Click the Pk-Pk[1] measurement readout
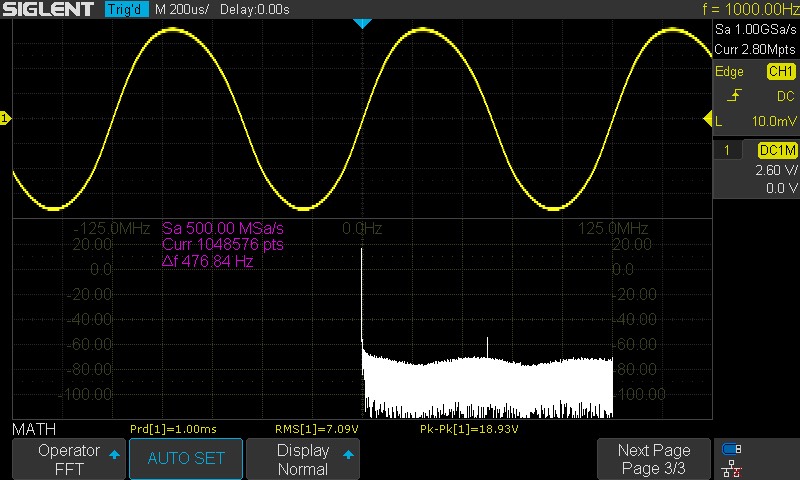 469,429
